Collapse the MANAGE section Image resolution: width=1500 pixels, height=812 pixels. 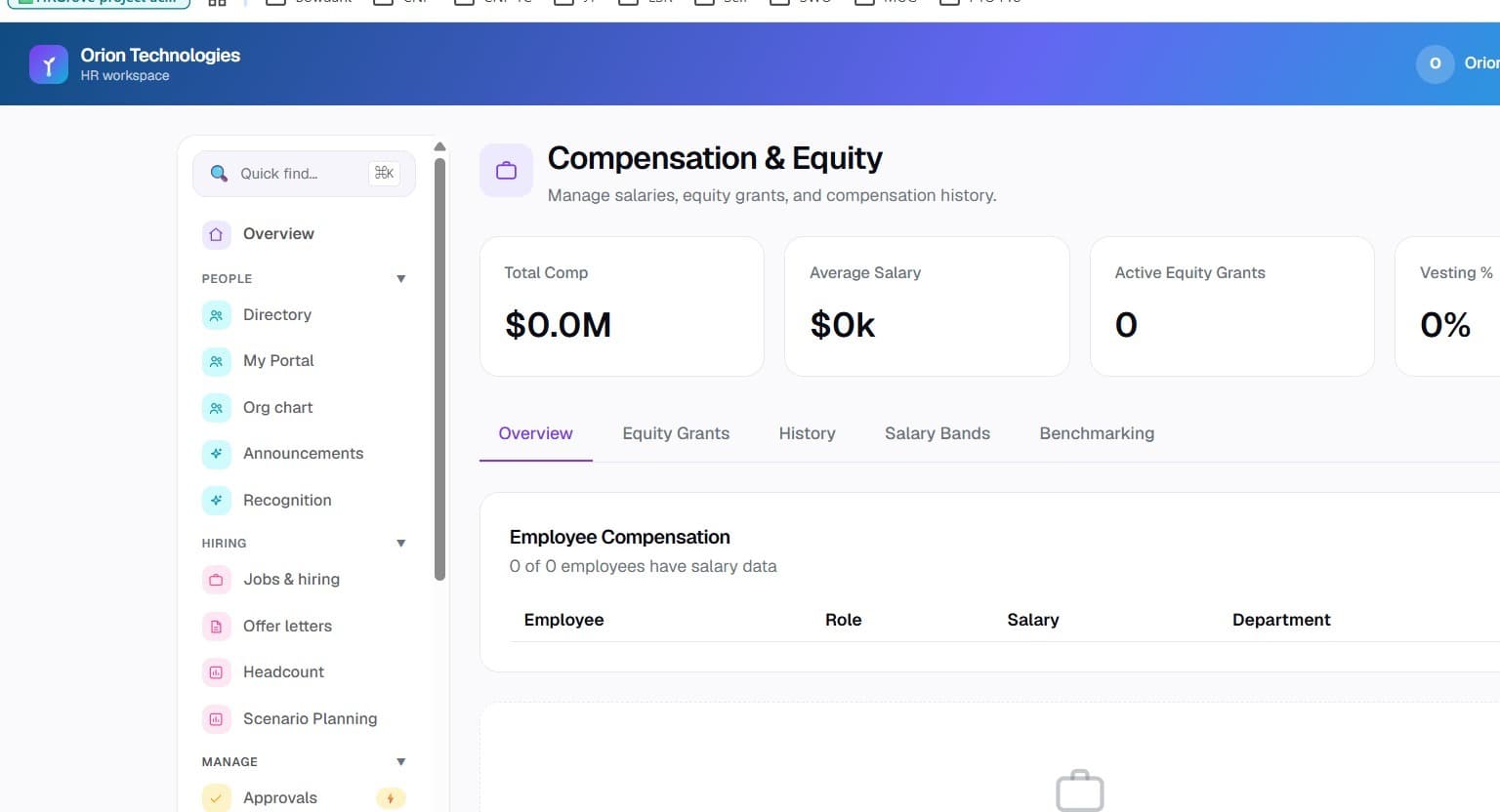400,762
